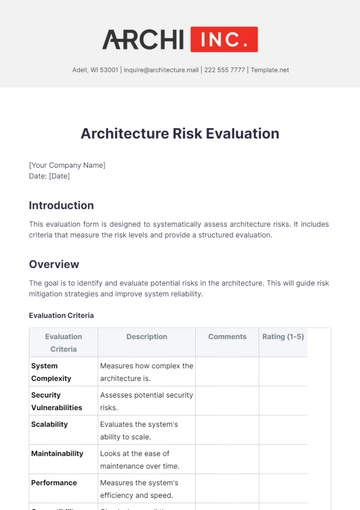360x510 pixels.
Task: Click the Rating cell for Security Vulnerabilities
Action: (283, 401)
